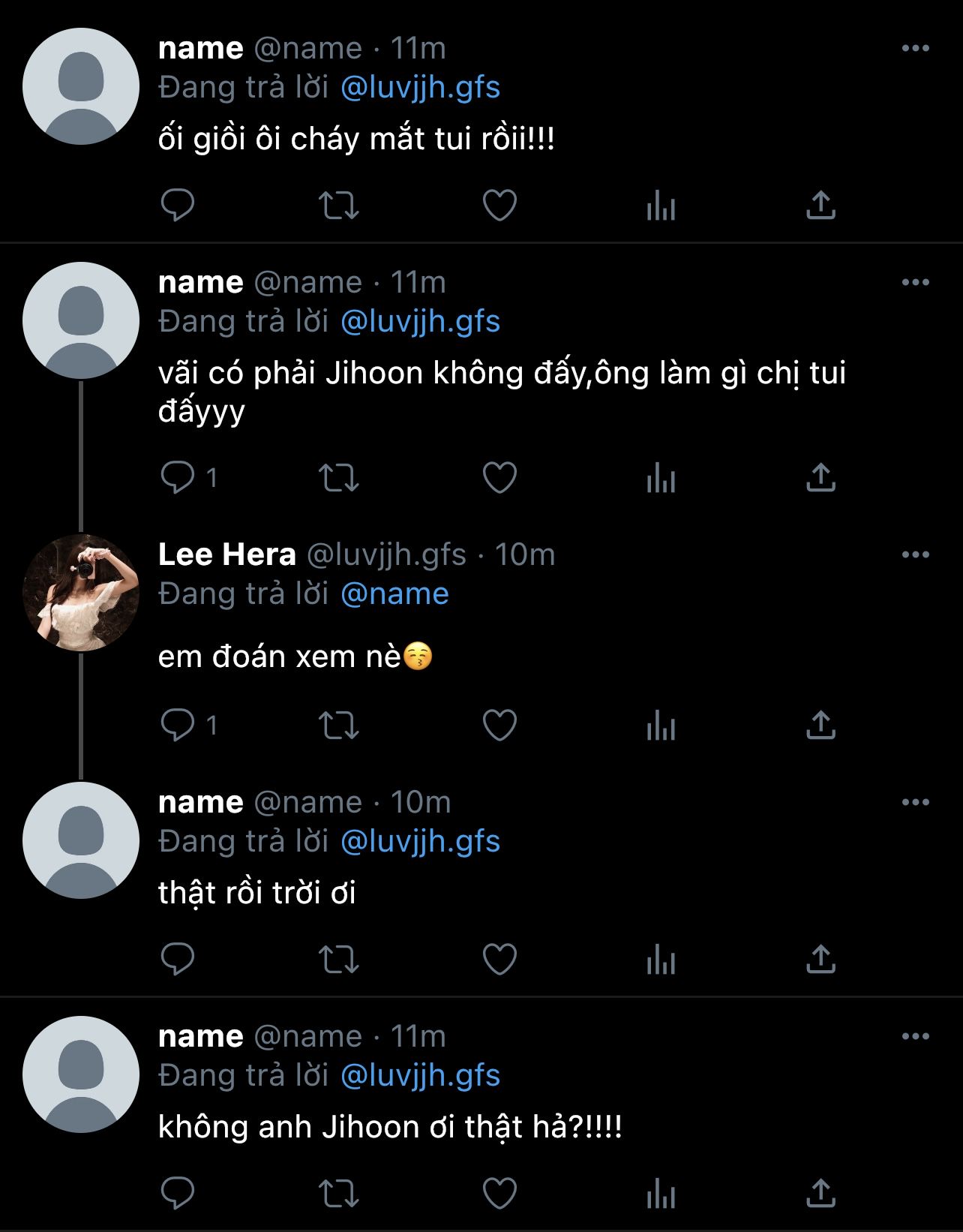Share the "thật rồi trời ơi" tweet
The height and width of the screenshot is (1232, 963).
pyautogui.click(x=820, y=959)
